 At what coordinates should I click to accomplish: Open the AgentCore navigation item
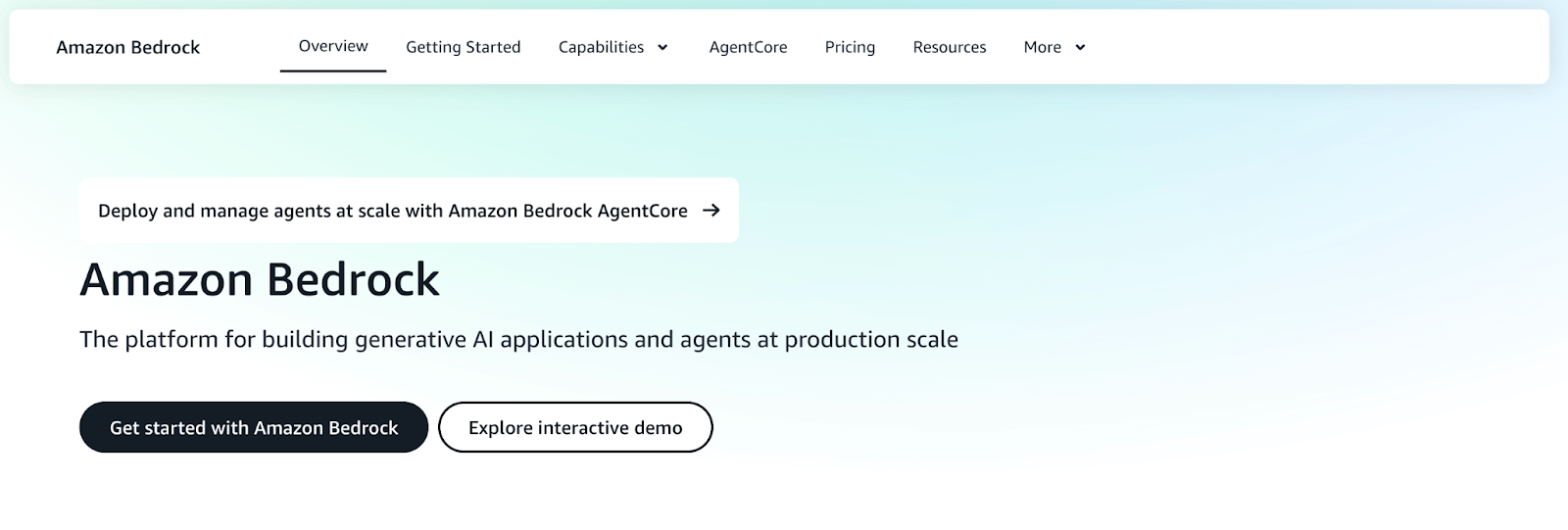pos(748,47)
